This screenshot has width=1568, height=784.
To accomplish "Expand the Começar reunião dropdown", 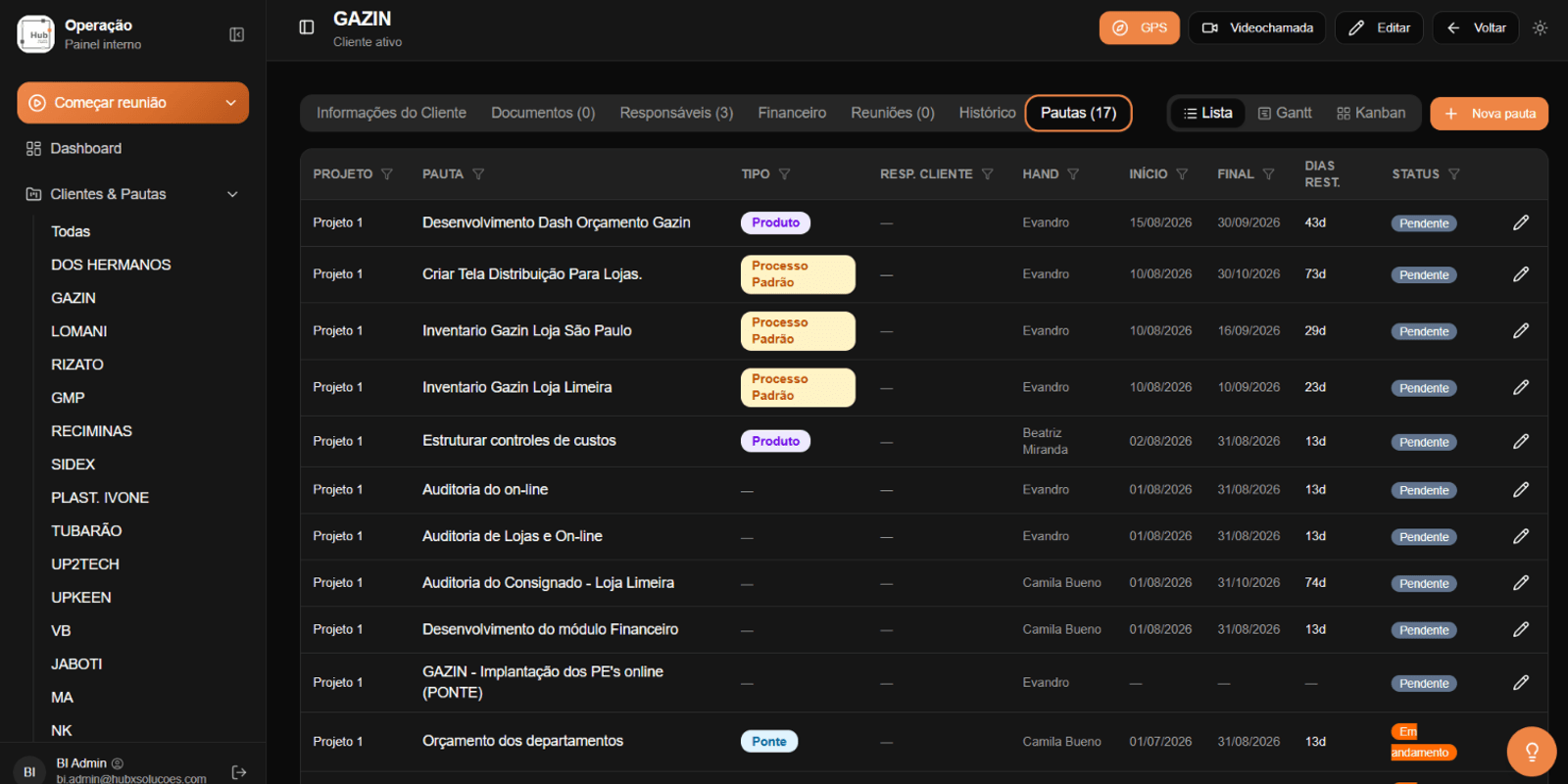I will click(x=231, y=103).
